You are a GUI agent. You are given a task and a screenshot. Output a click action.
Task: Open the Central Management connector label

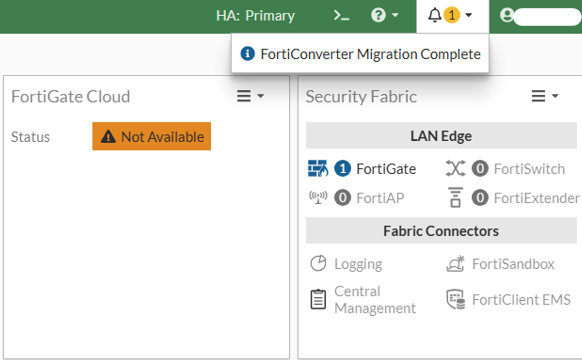(x=375, y=300)
